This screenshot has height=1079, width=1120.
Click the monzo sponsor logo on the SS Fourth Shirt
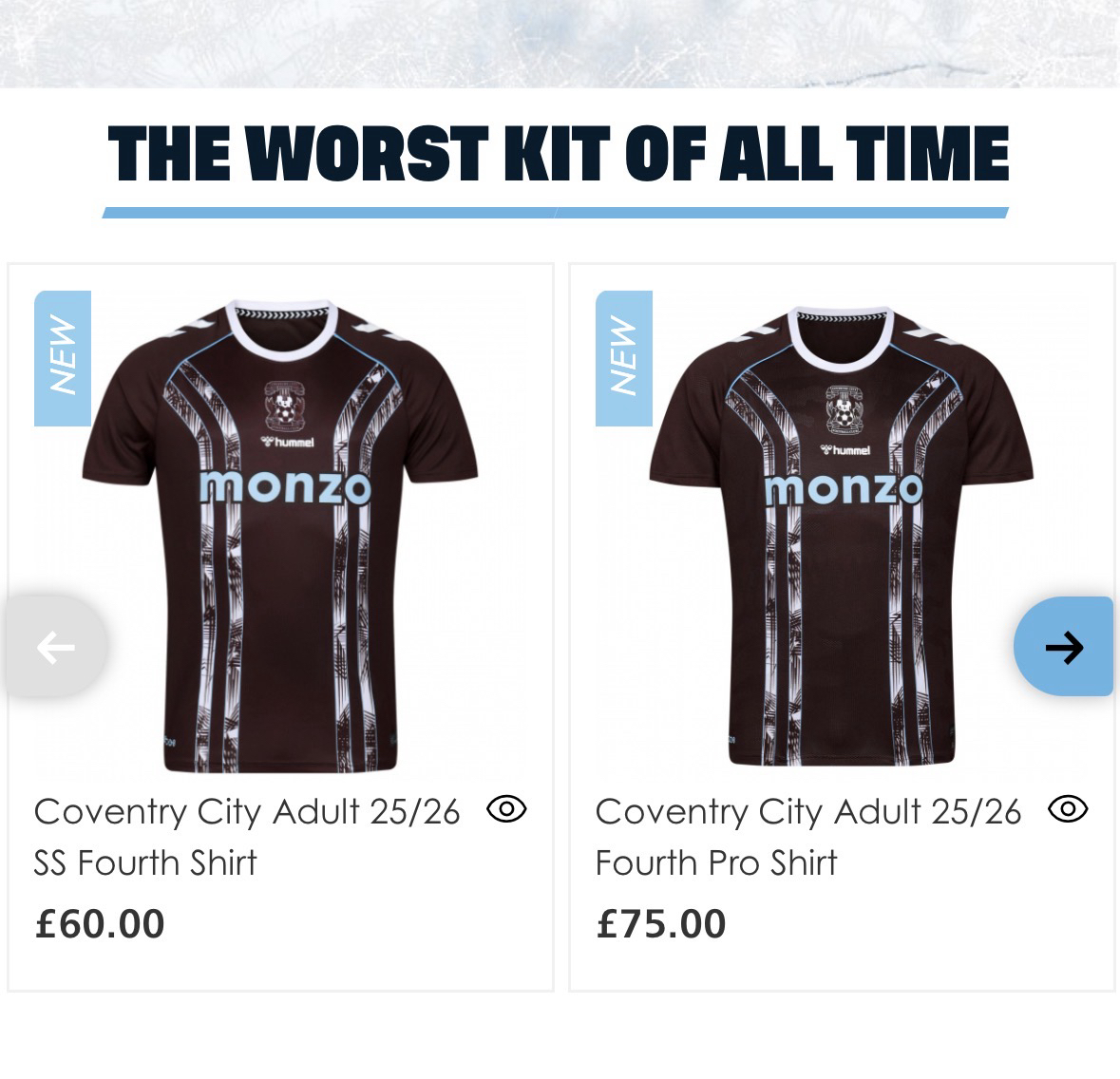(284, 486)
